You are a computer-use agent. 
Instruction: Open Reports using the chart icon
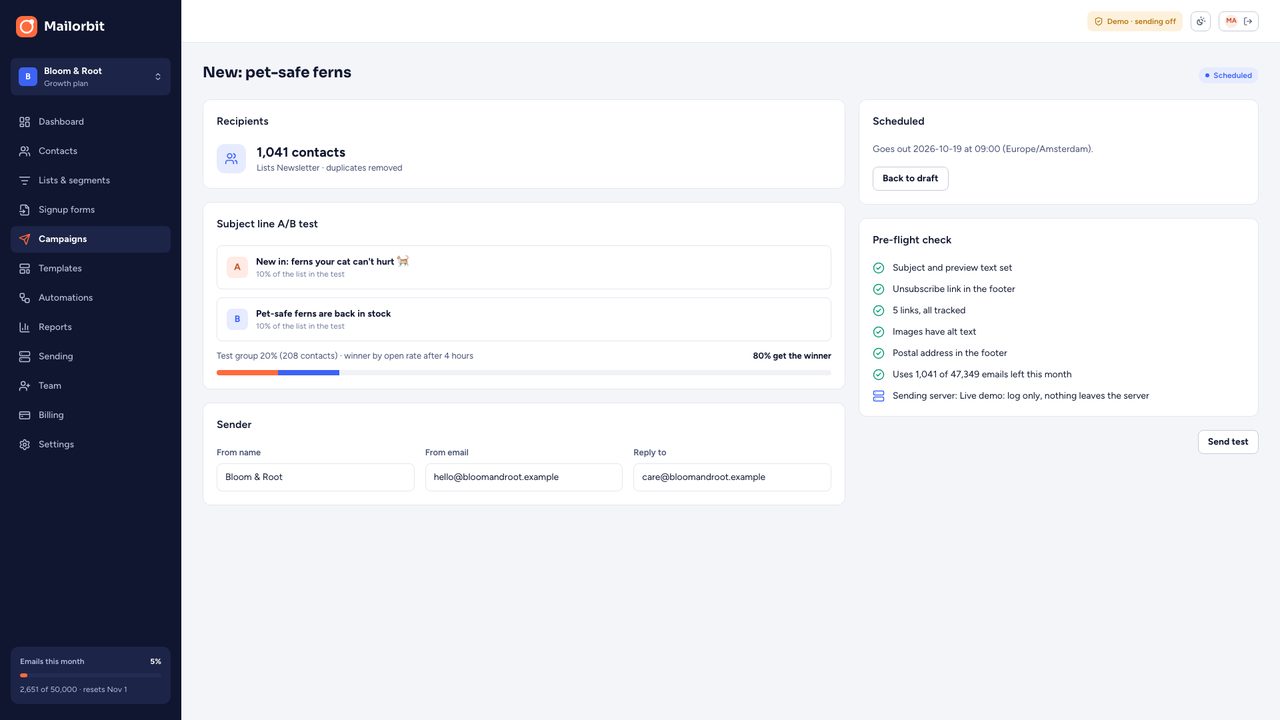(x=25, y=327)
